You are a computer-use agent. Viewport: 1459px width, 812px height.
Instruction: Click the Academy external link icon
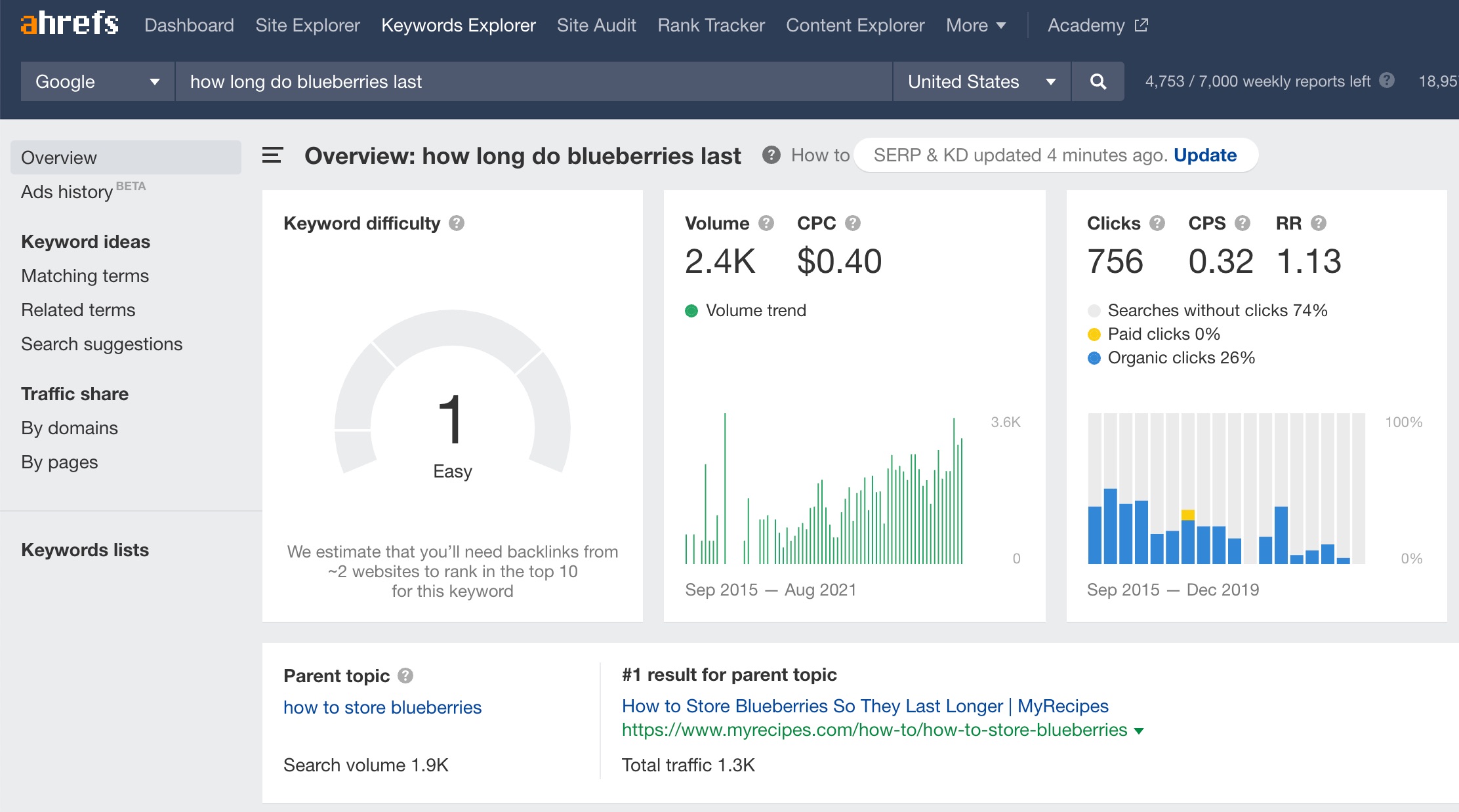coord(1141,25)
